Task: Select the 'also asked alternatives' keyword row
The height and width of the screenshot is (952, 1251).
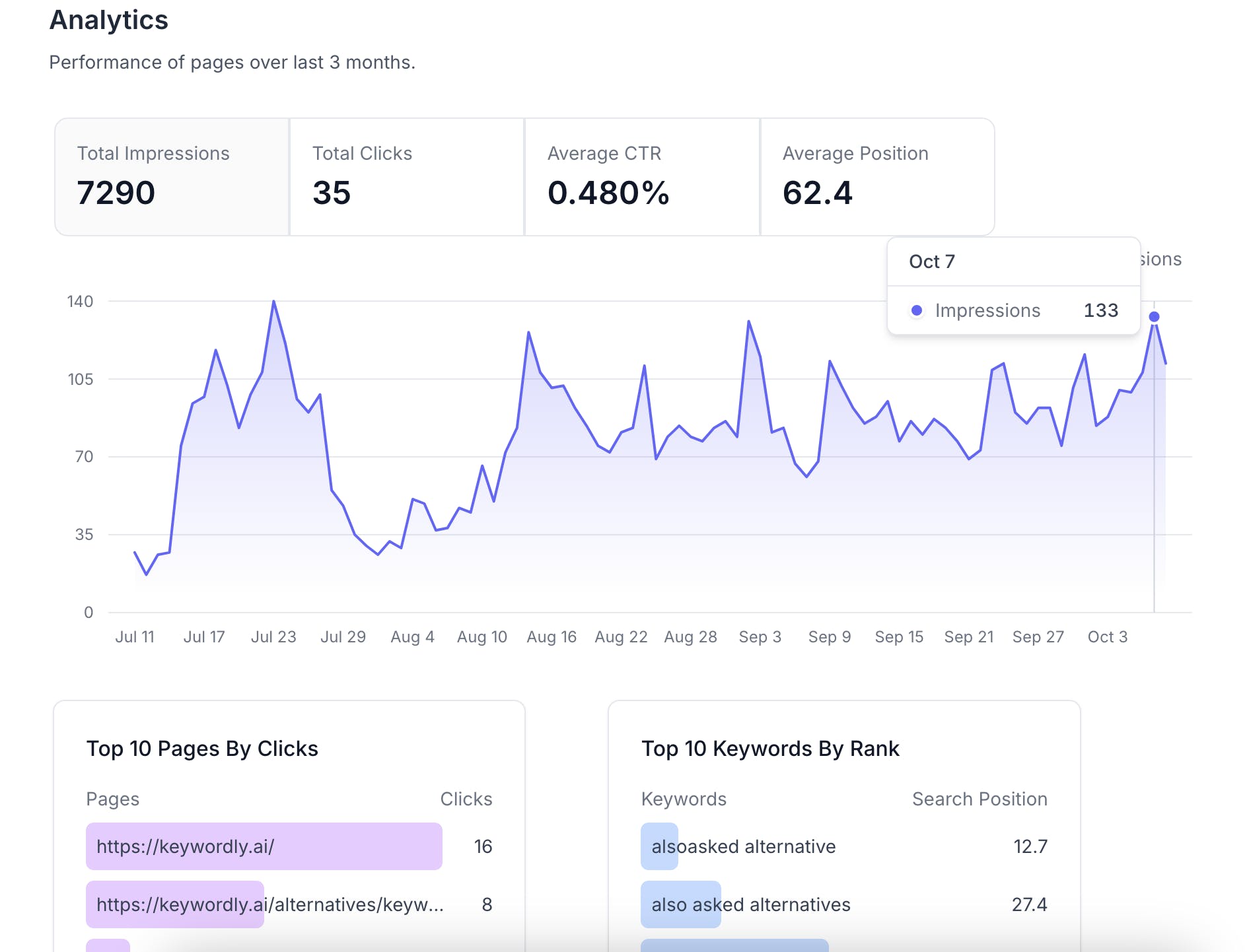Action: click(x=844, y=904)
